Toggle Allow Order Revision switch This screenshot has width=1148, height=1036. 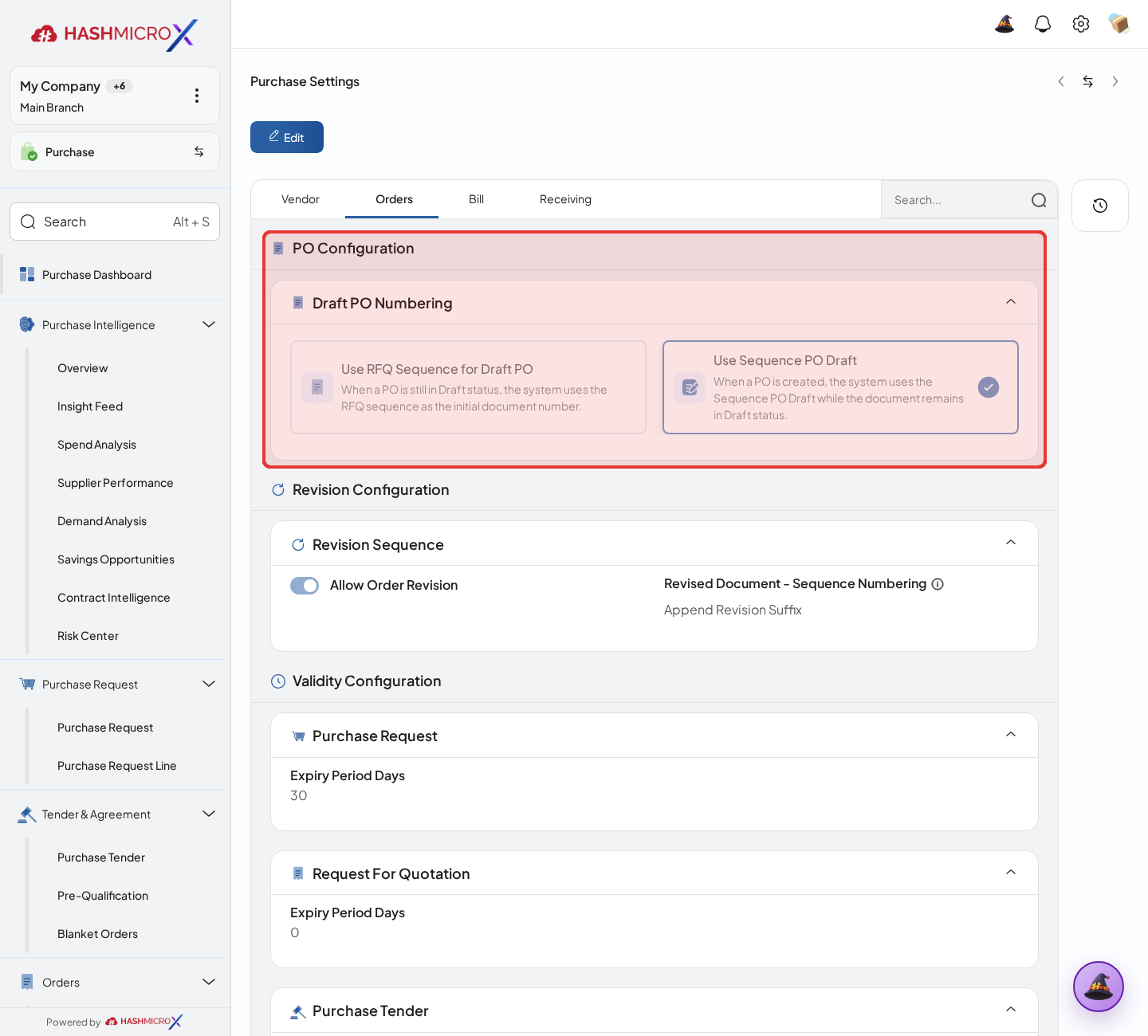(x=305, y=586)
